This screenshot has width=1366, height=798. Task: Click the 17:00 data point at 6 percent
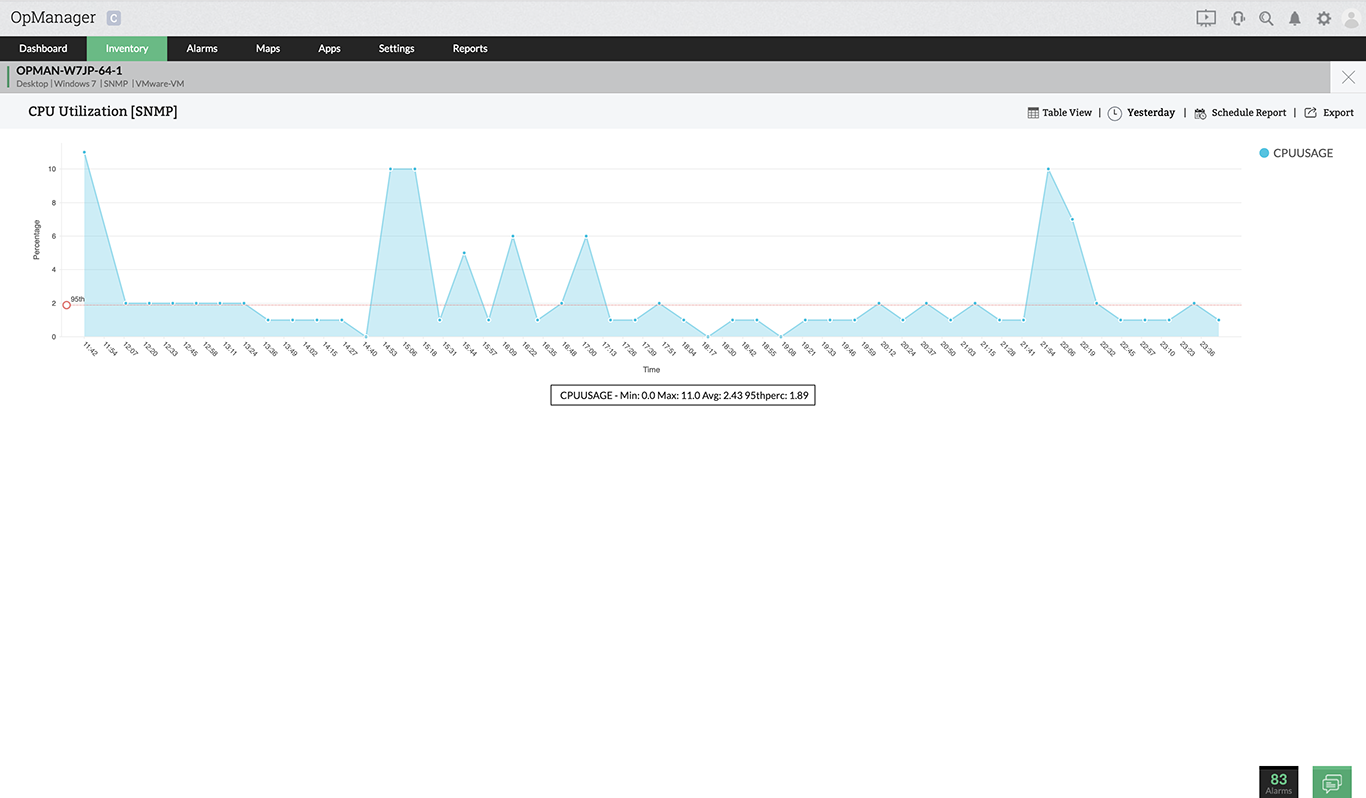click(x=586, y=236)
